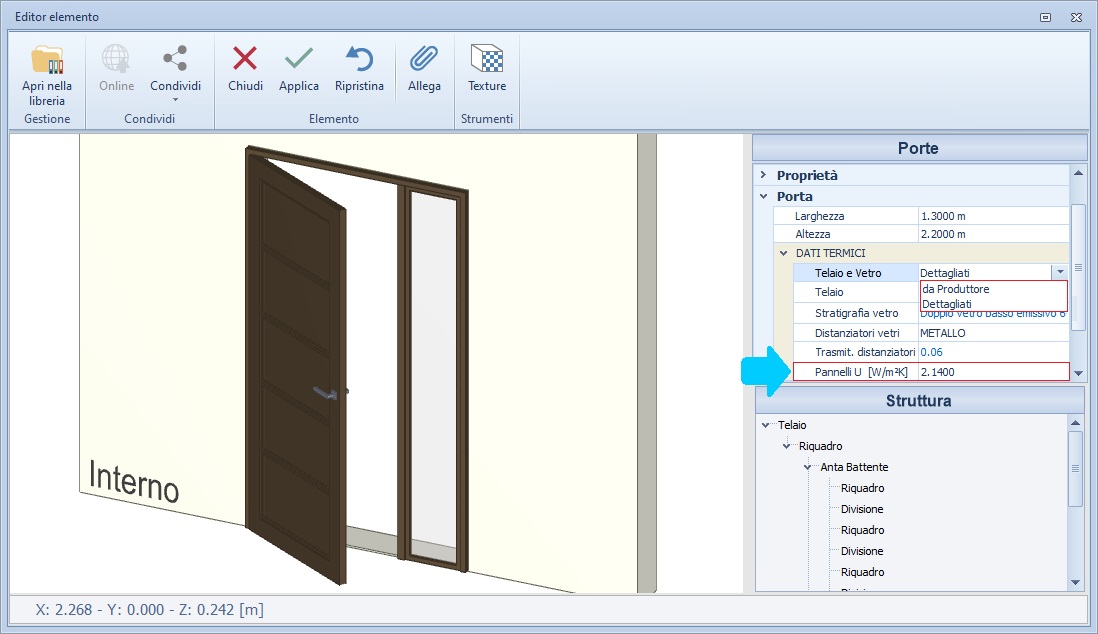Click the Trasmit. distanziatori value 0.06
The image size is (1098, 634).
(993, 352)
